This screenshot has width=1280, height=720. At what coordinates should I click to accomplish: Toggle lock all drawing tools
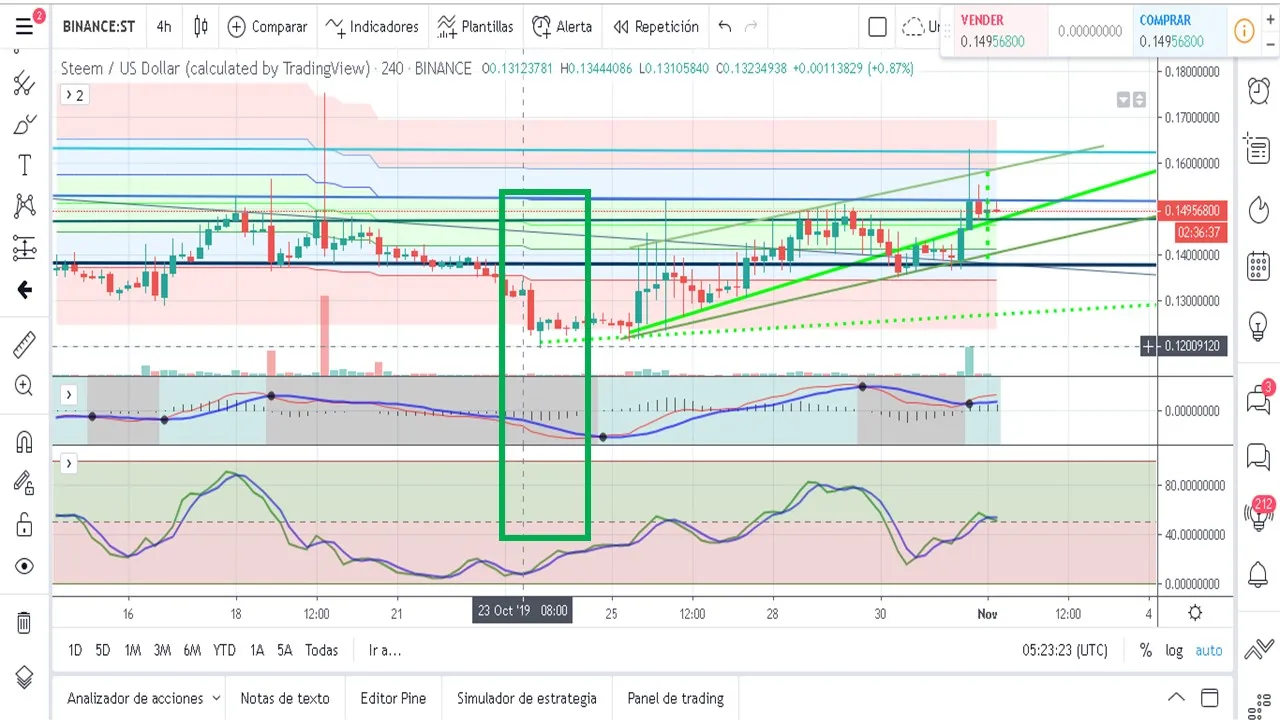tap(24, 525)
